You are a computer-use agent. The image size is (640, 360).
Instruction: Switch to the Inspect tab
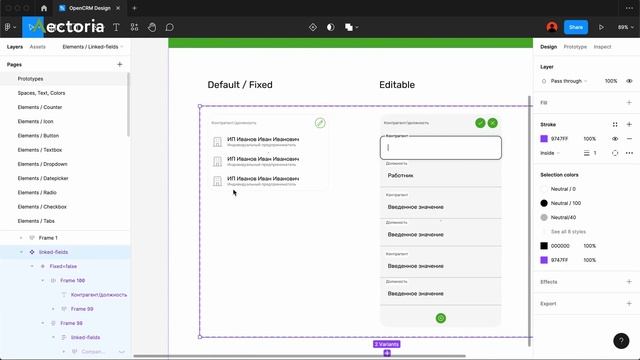point(602,47)
